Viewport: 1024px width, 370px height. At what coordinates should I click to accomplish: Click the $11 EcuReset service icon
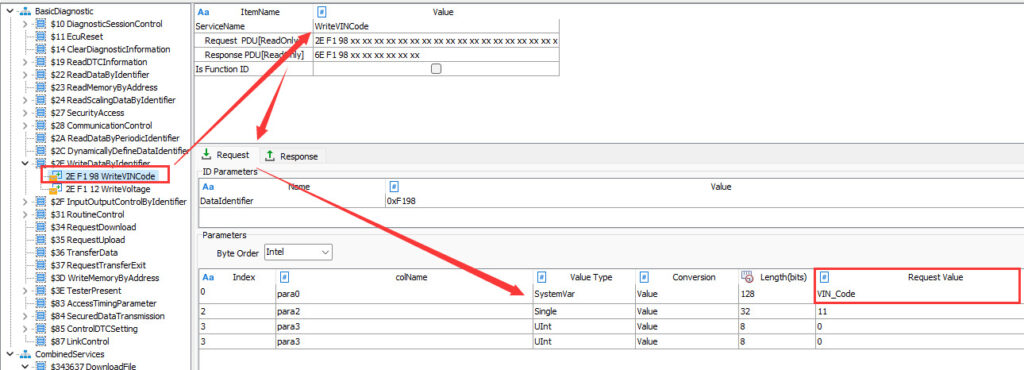(40, 37)
